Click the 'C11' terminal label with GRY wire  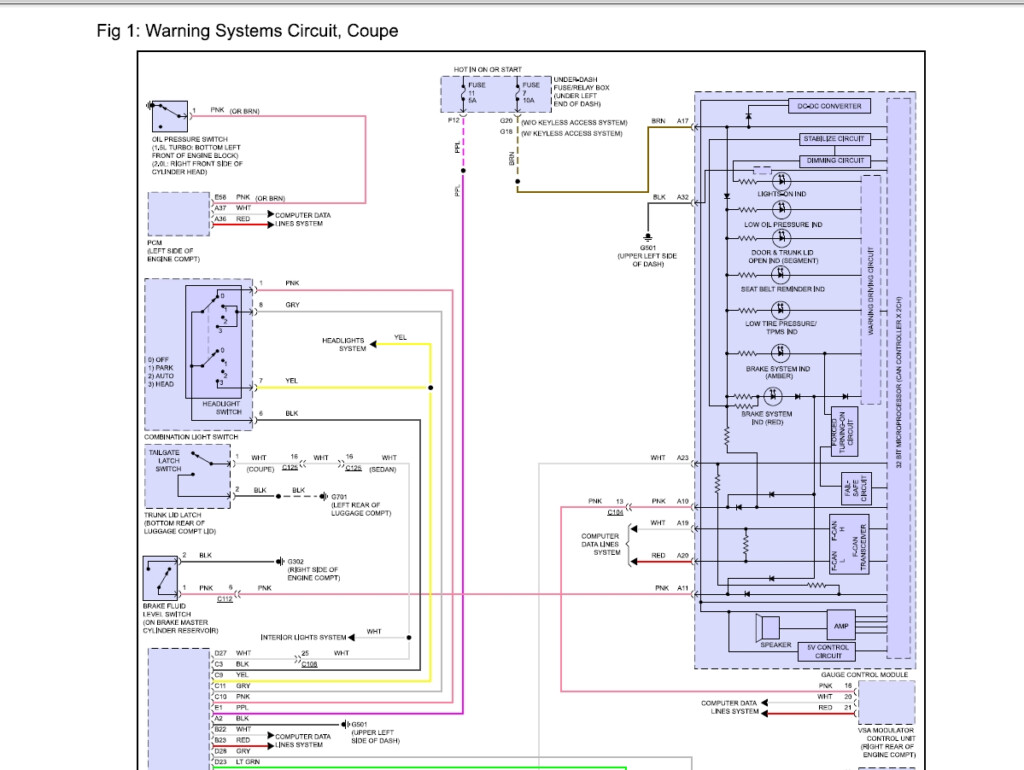(x=219, y=686)
